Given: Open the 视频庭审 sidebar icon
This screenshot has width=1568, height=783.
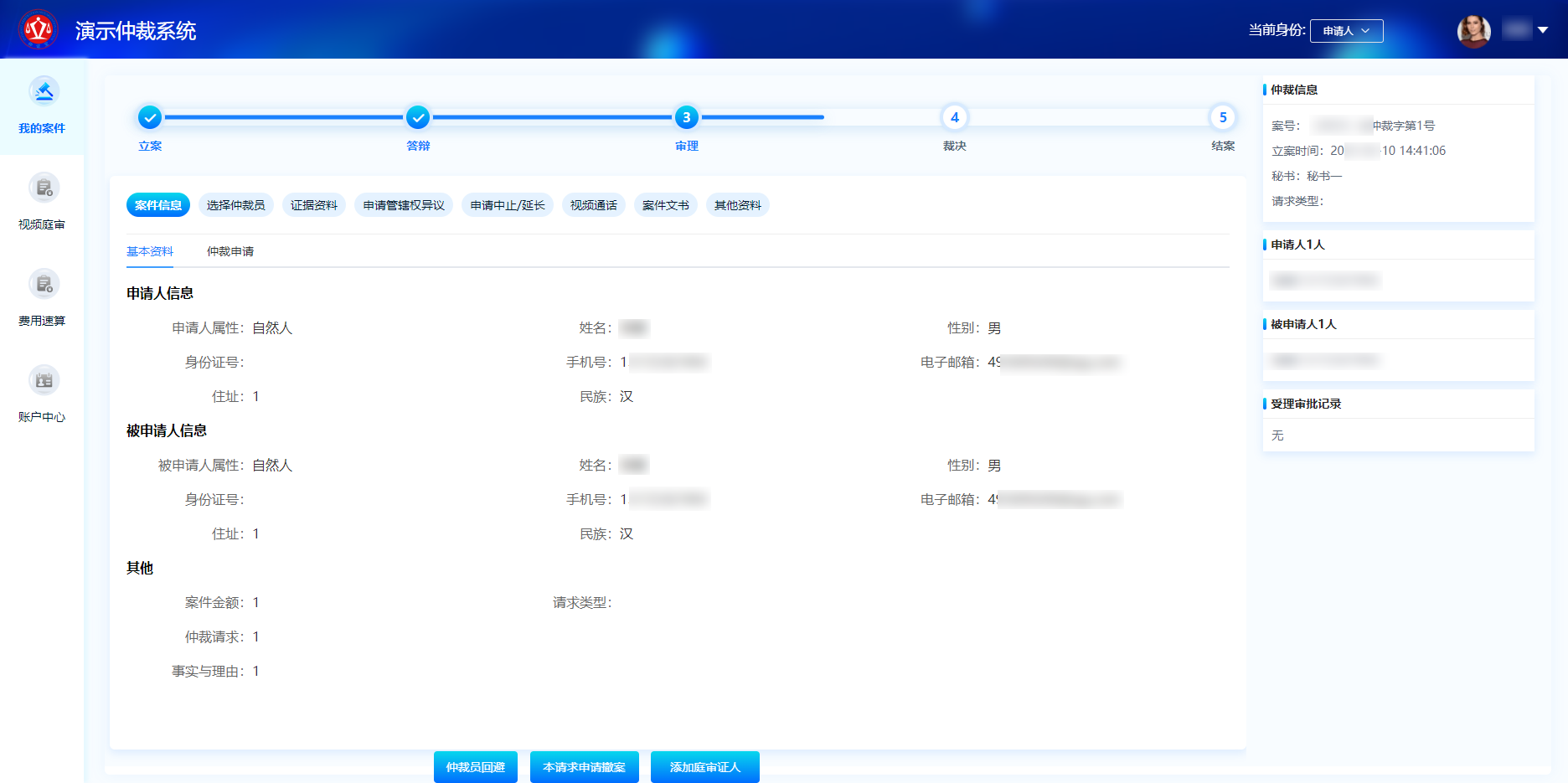Looking at the screenshot, I should (x=44, y=188).
